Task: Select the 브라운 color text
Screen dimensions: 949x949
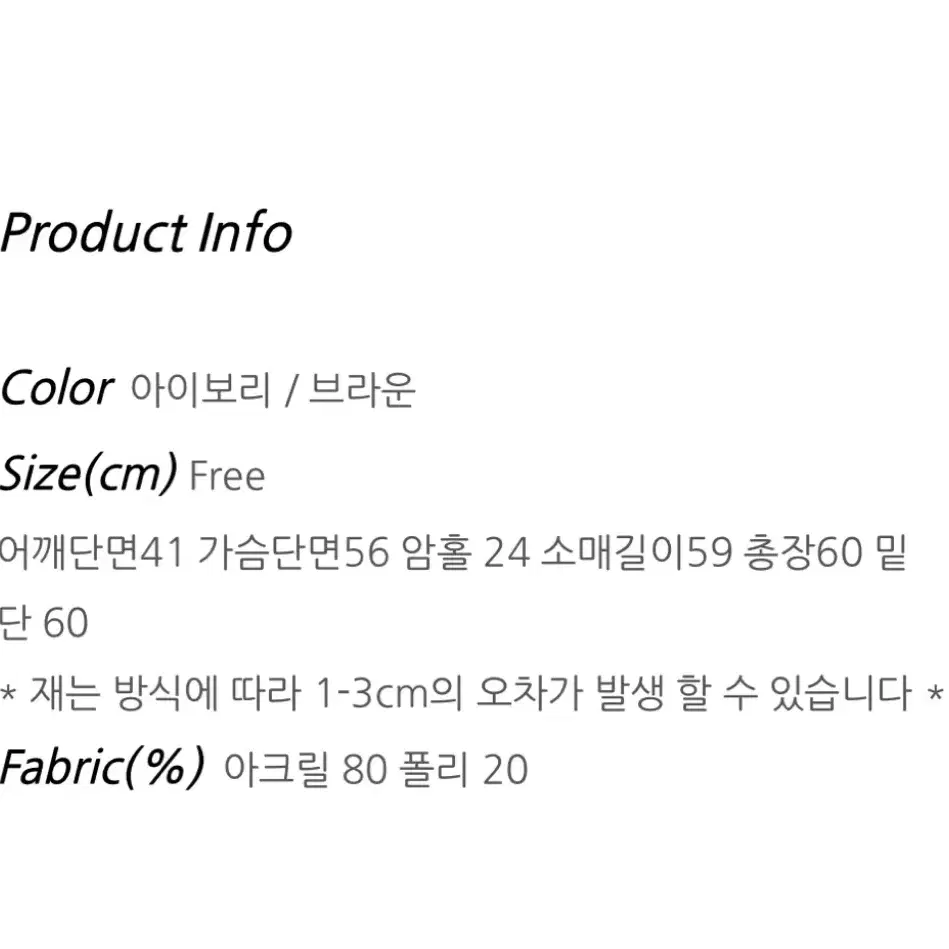Action: tap(362, 389)
